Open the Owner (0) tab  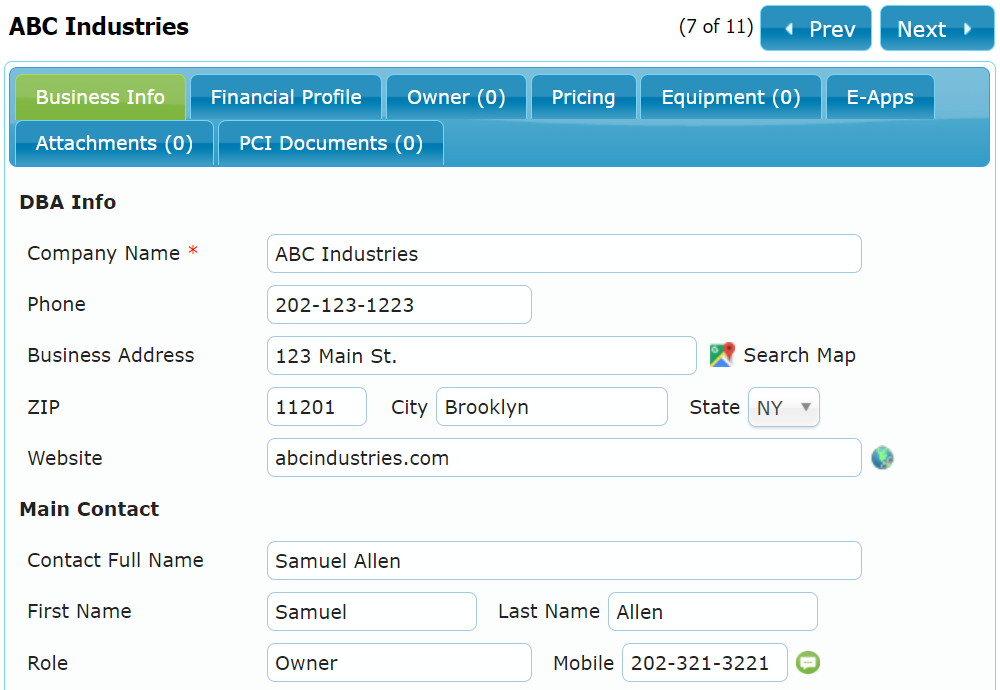pos(456,97)
